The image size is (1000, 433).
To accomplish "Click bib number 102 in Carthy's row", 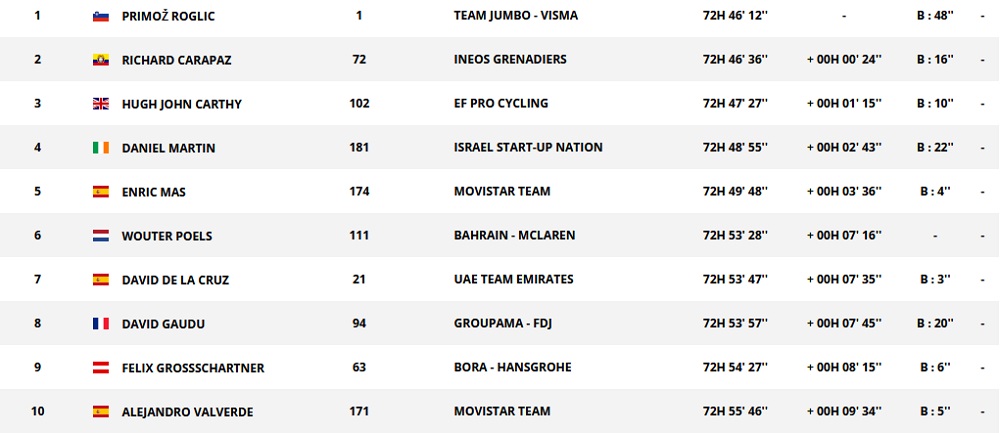I will 360,104.
